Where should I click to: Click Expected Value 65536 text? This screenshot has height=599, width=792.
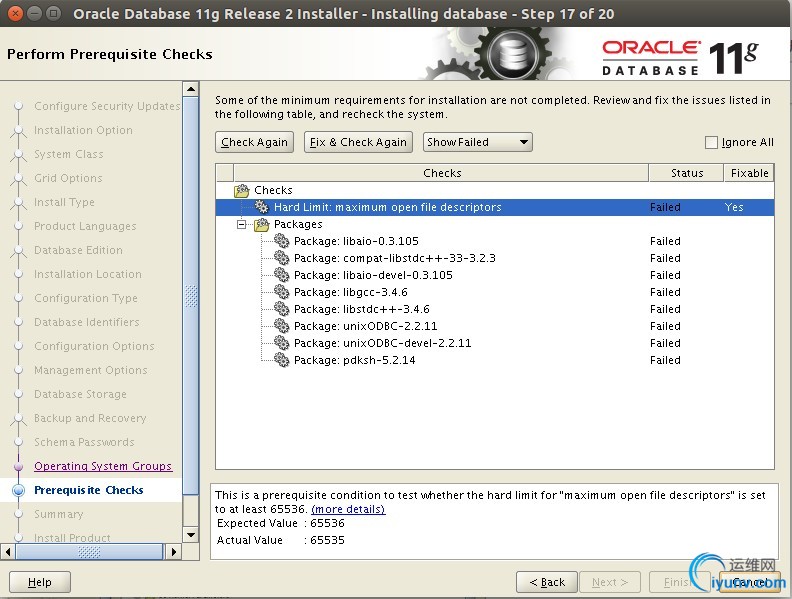point(281,523)
